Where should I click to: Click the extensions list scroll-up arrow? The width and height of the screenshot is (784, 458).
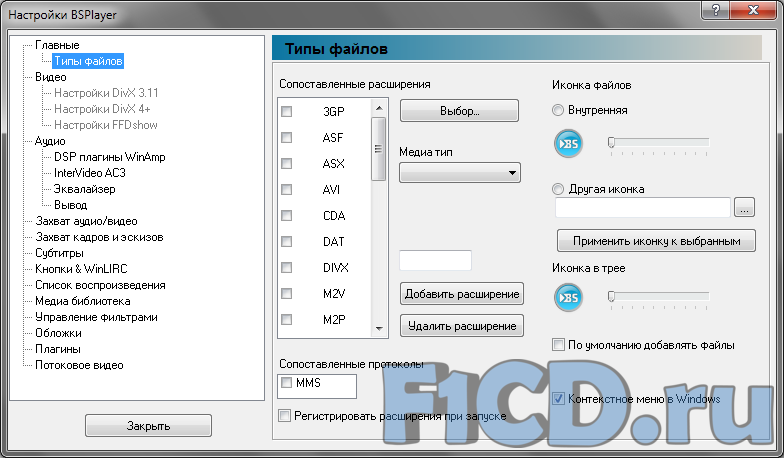tap(379, 108)
